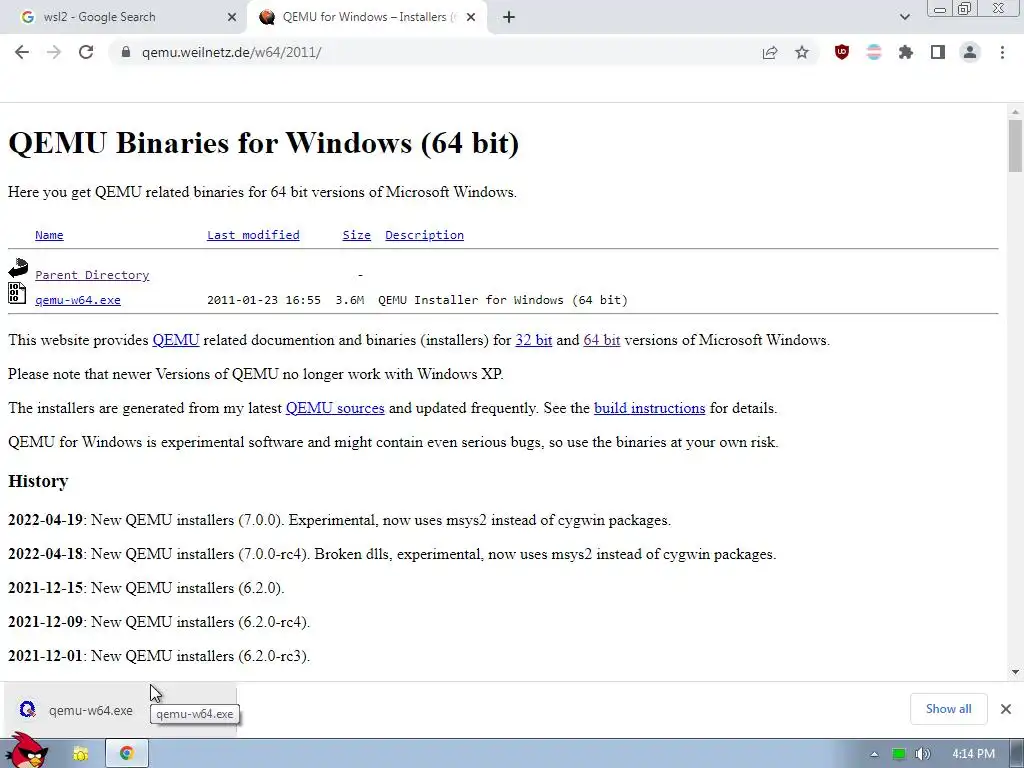
Task: Click the vertical scrollbar thumb
Action: coord(1015,146)
